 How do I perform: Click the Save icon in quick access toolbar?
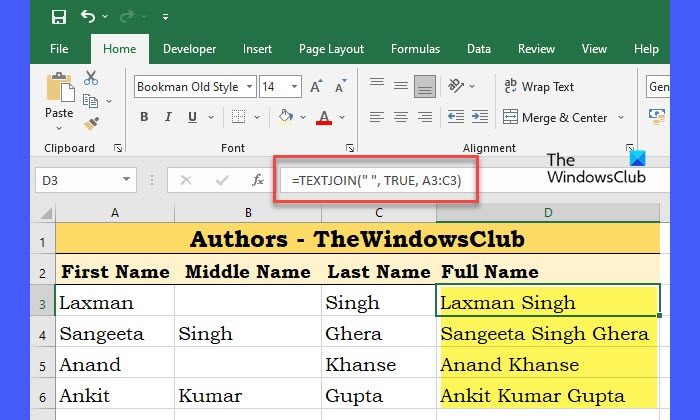[59, 17]
